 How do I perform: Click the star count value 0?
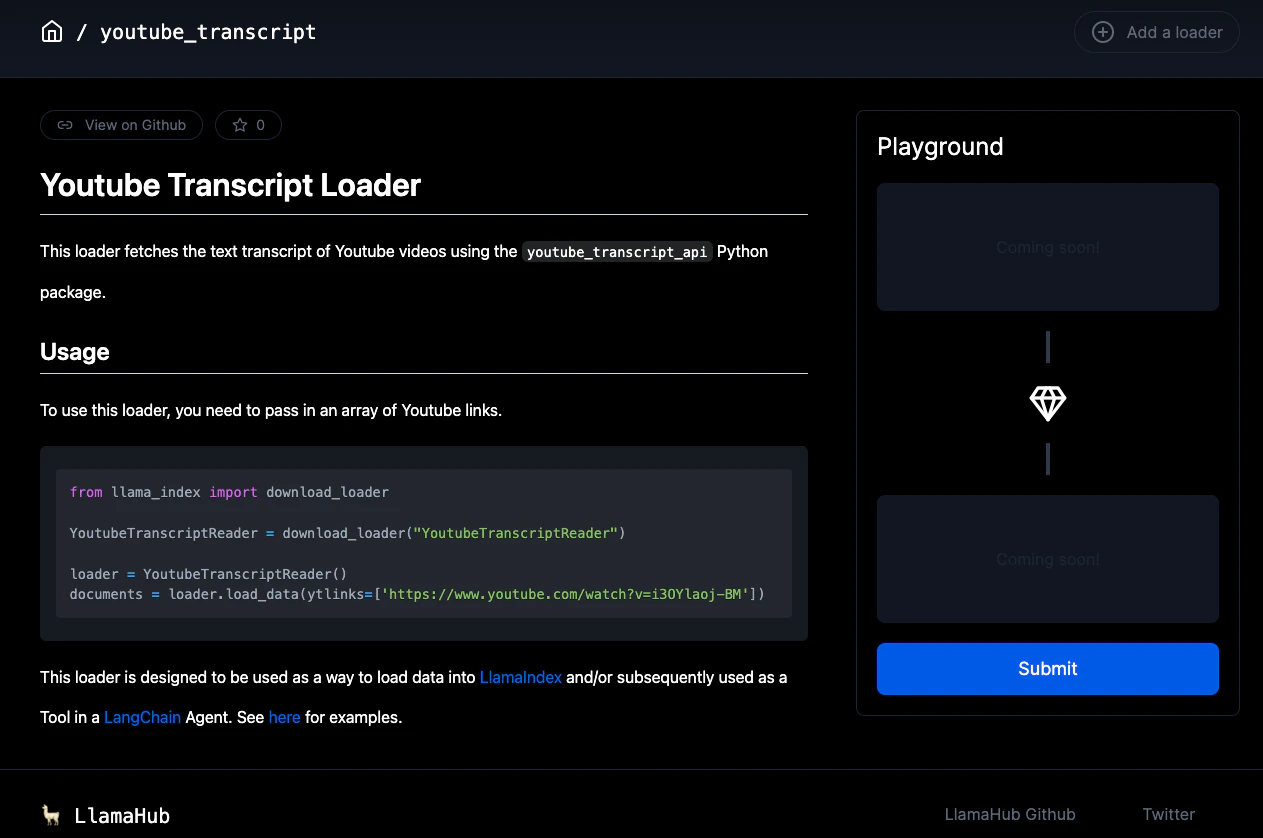[x=261, y=125]
